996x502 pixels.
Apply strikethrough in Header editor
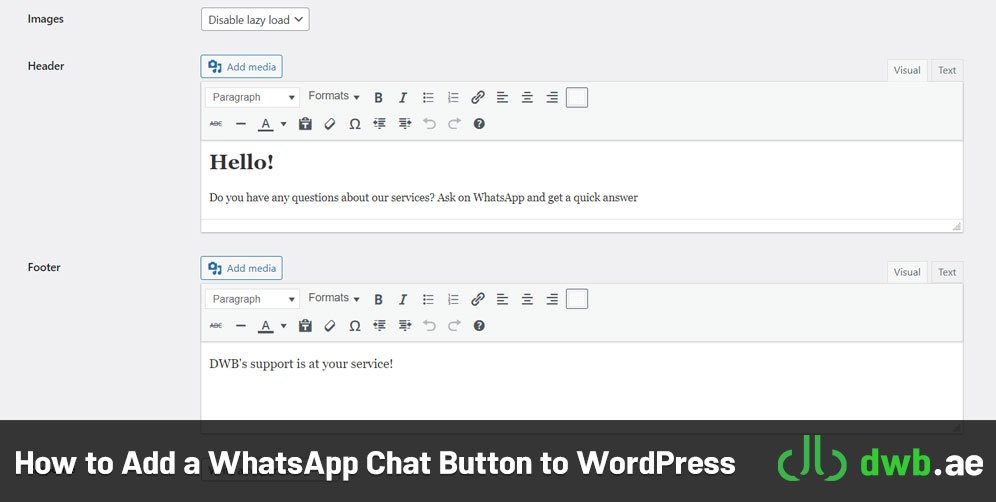(216, 124)
